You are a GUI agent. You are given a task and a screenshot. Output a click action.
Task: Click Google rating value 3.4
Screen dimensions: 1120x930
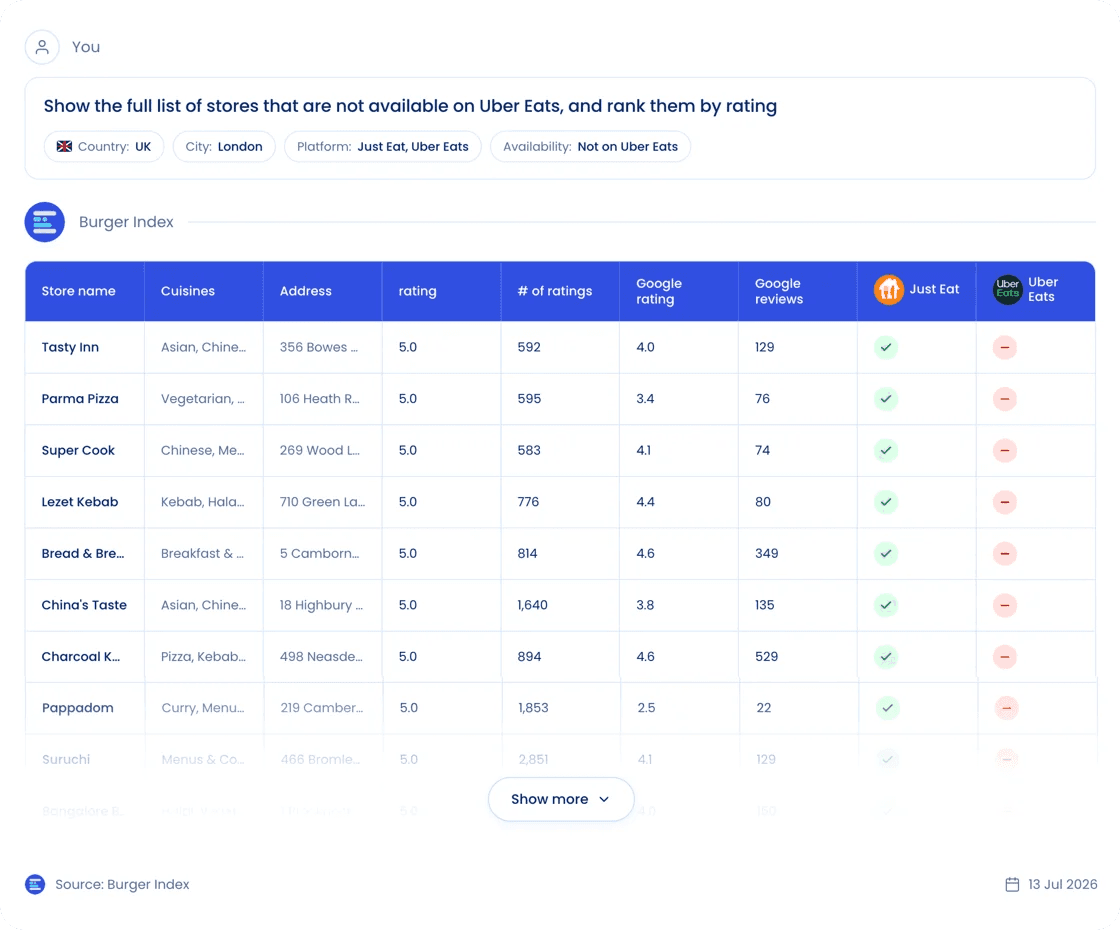click(645, 399)
